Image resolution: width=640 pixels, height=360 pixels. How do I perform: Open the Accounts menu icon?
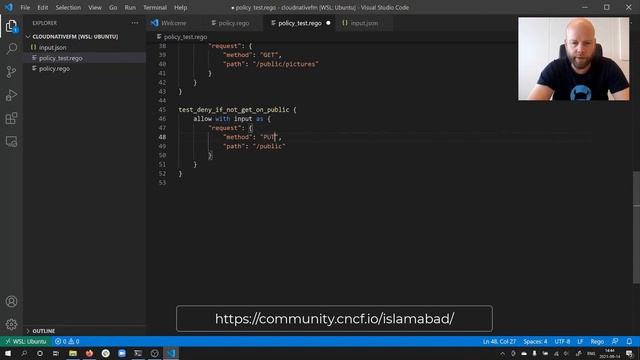coord(11,301)
